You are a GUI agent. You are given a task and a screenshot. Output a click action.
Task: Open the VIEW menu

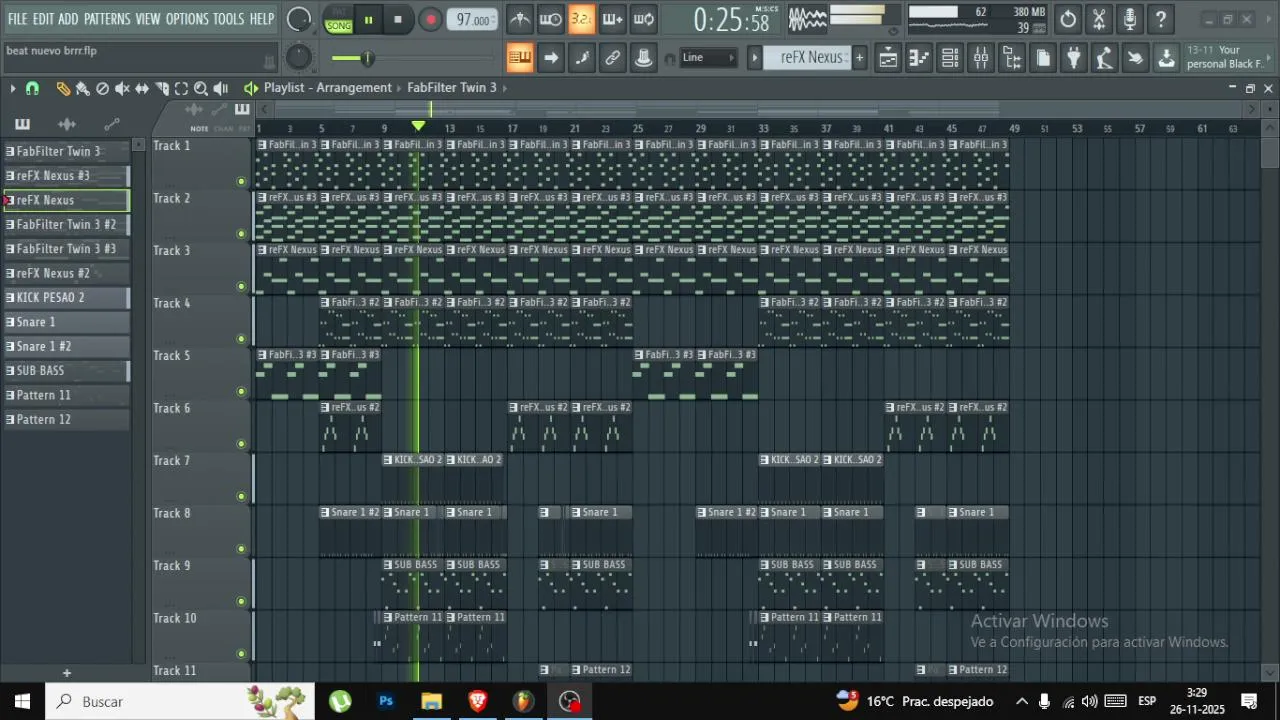pos(148,19)
